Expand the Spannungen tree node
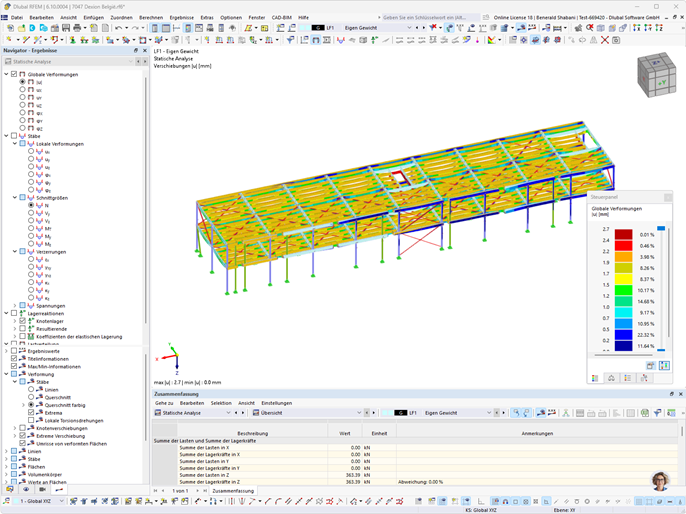The image size is (686, 514). [14, 306]
